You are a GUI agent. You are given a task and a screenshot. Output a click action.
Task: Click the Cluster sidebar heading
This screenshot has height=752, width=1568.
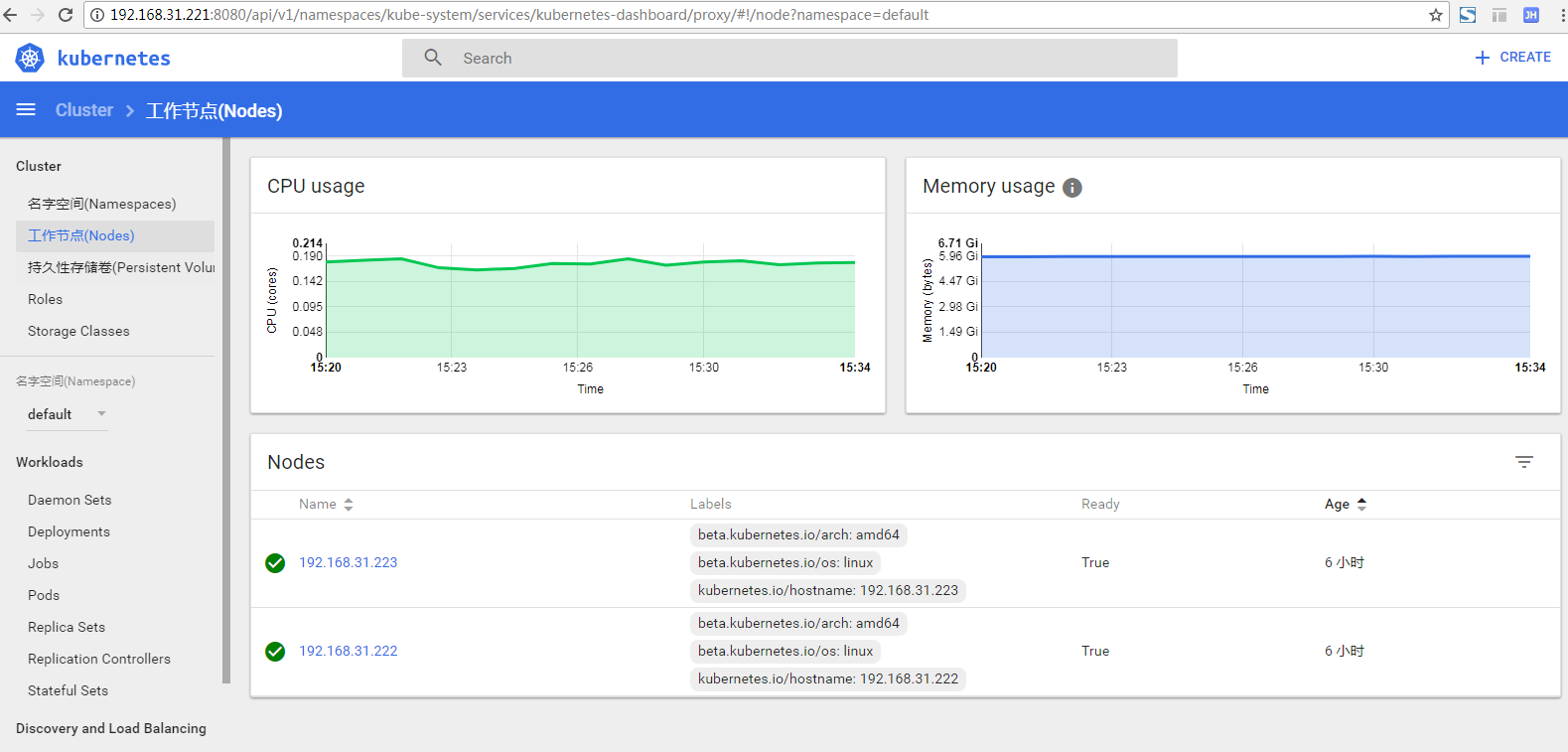[39, 166]
